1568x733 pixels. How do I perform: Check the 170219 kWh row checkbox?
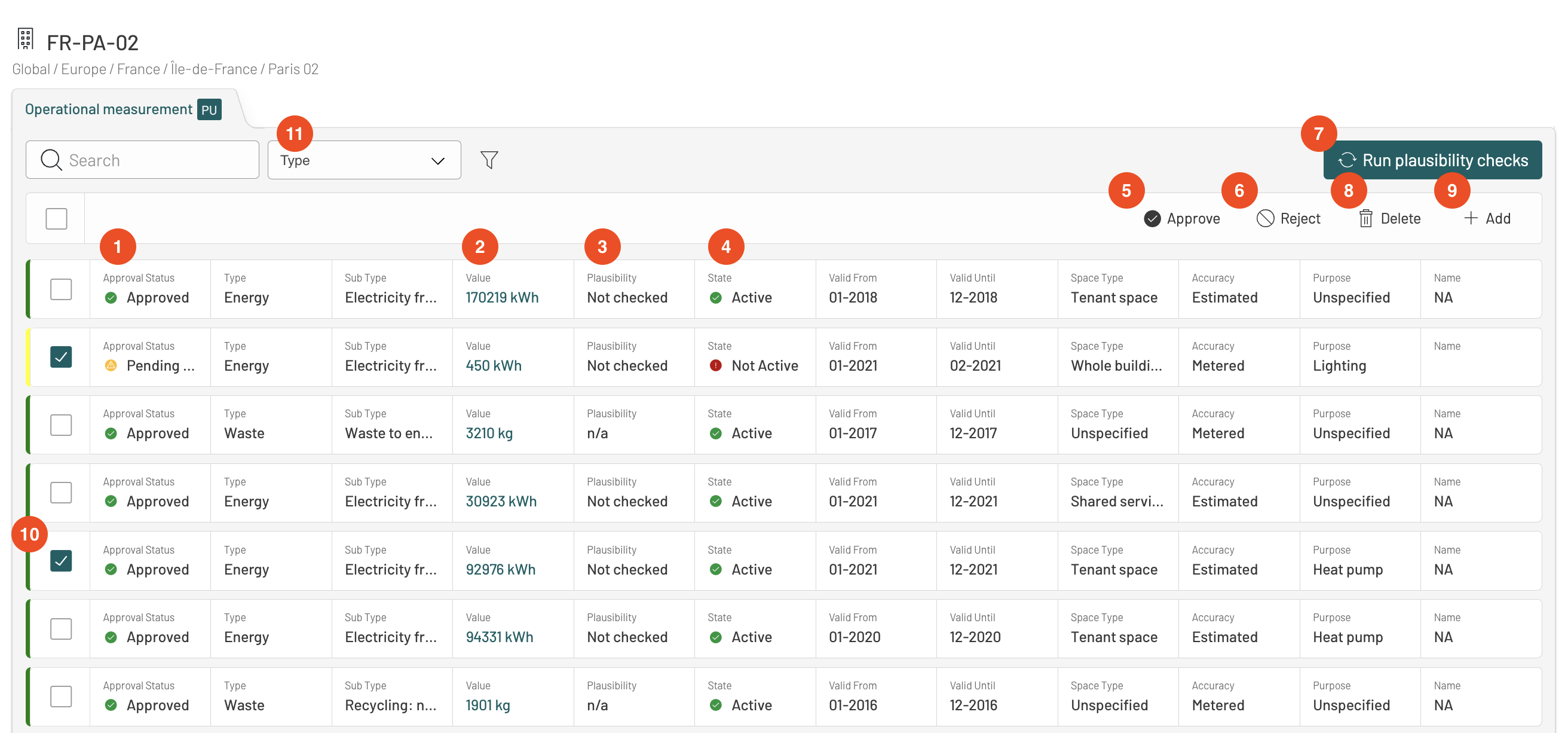click(x=61, y=289)
